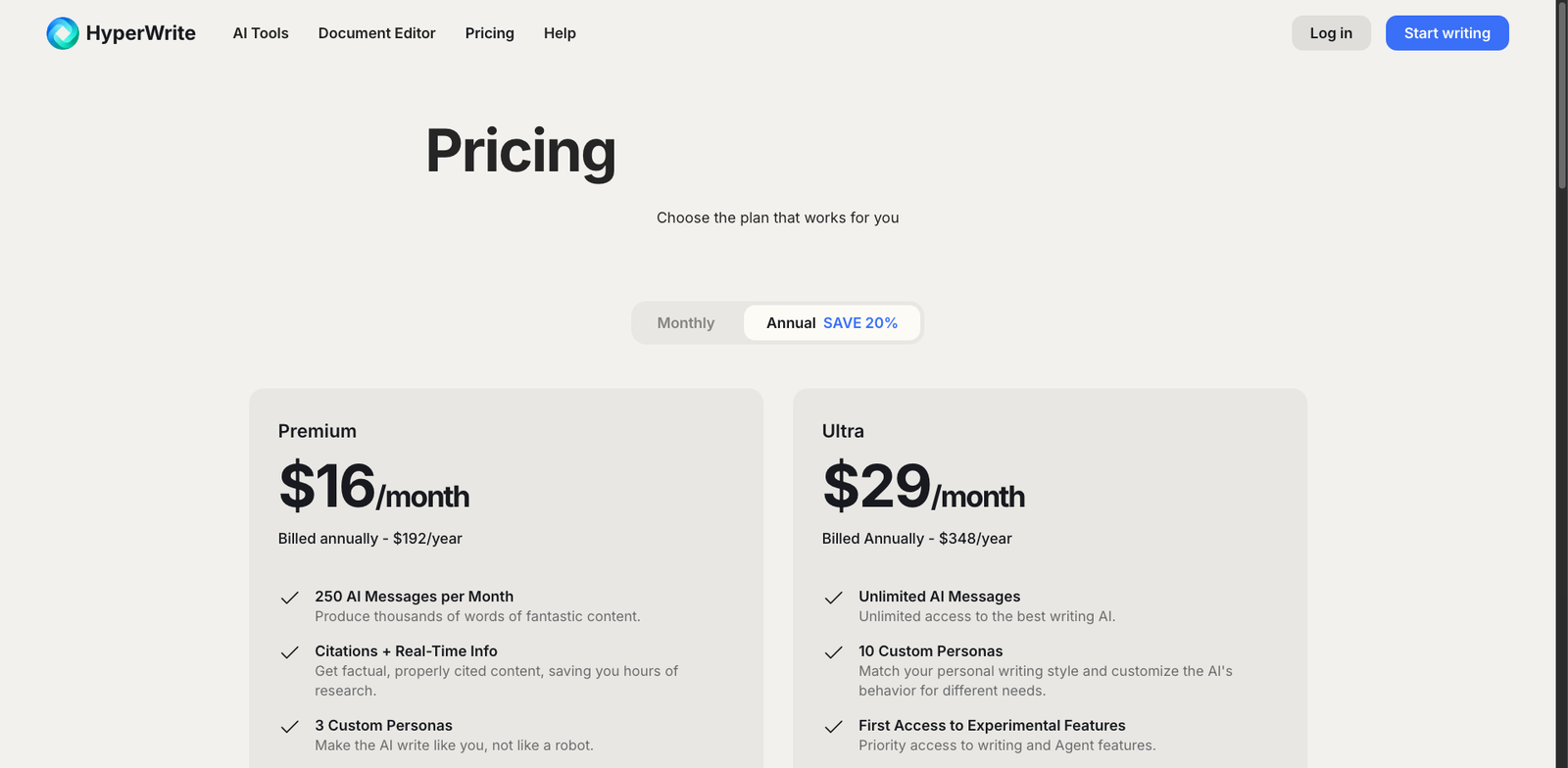Click checkmark beside 10 Custom Personas

pyautogui.click(x=833, y=652)
